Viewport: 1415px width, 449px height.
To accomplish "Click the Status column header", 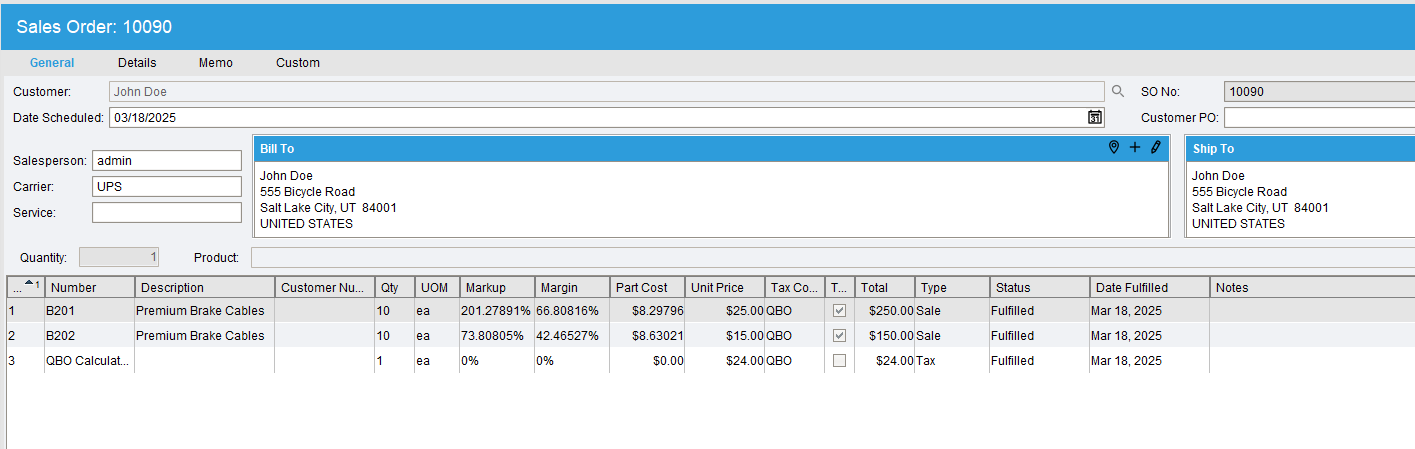I will [1040, 287].
